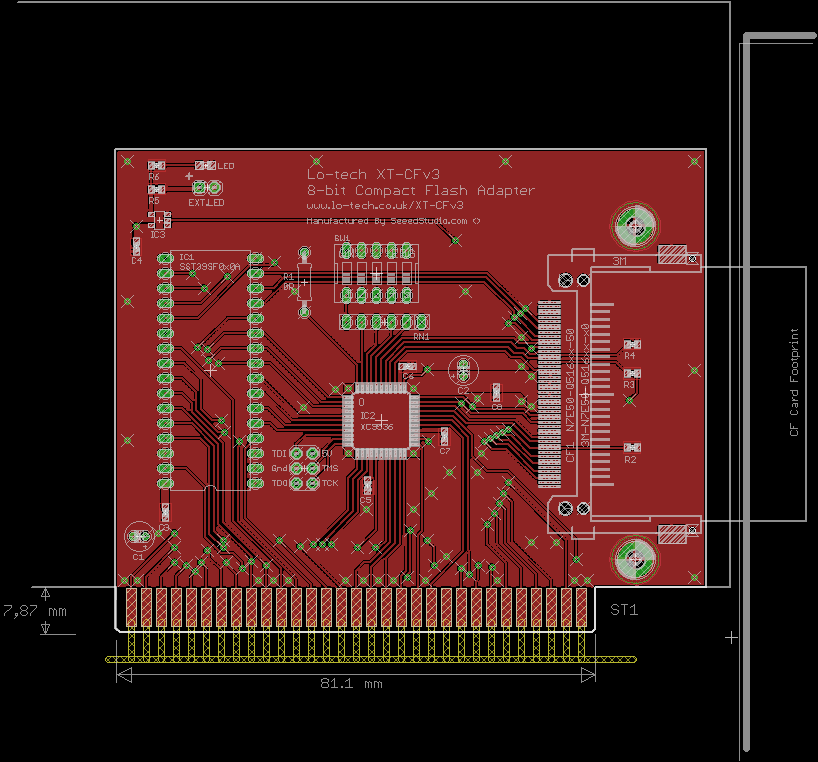Image resolution: width=818 pixels, height=762 pixels.
Task: Click the C8 capacitor label
Action: (x=496, y=406)
